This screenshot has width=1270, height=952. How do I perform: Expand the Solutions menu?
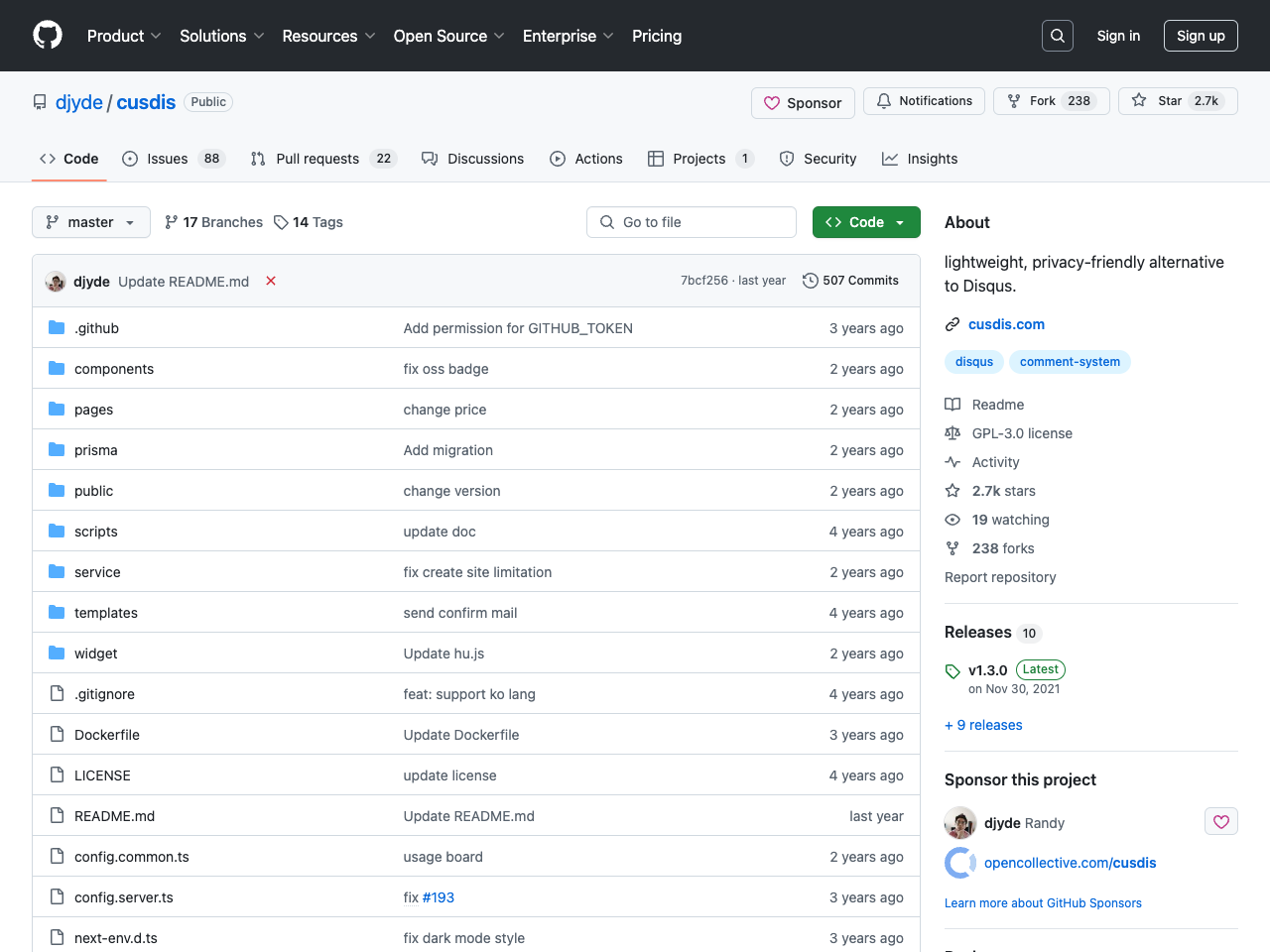[x=221, y=36]
